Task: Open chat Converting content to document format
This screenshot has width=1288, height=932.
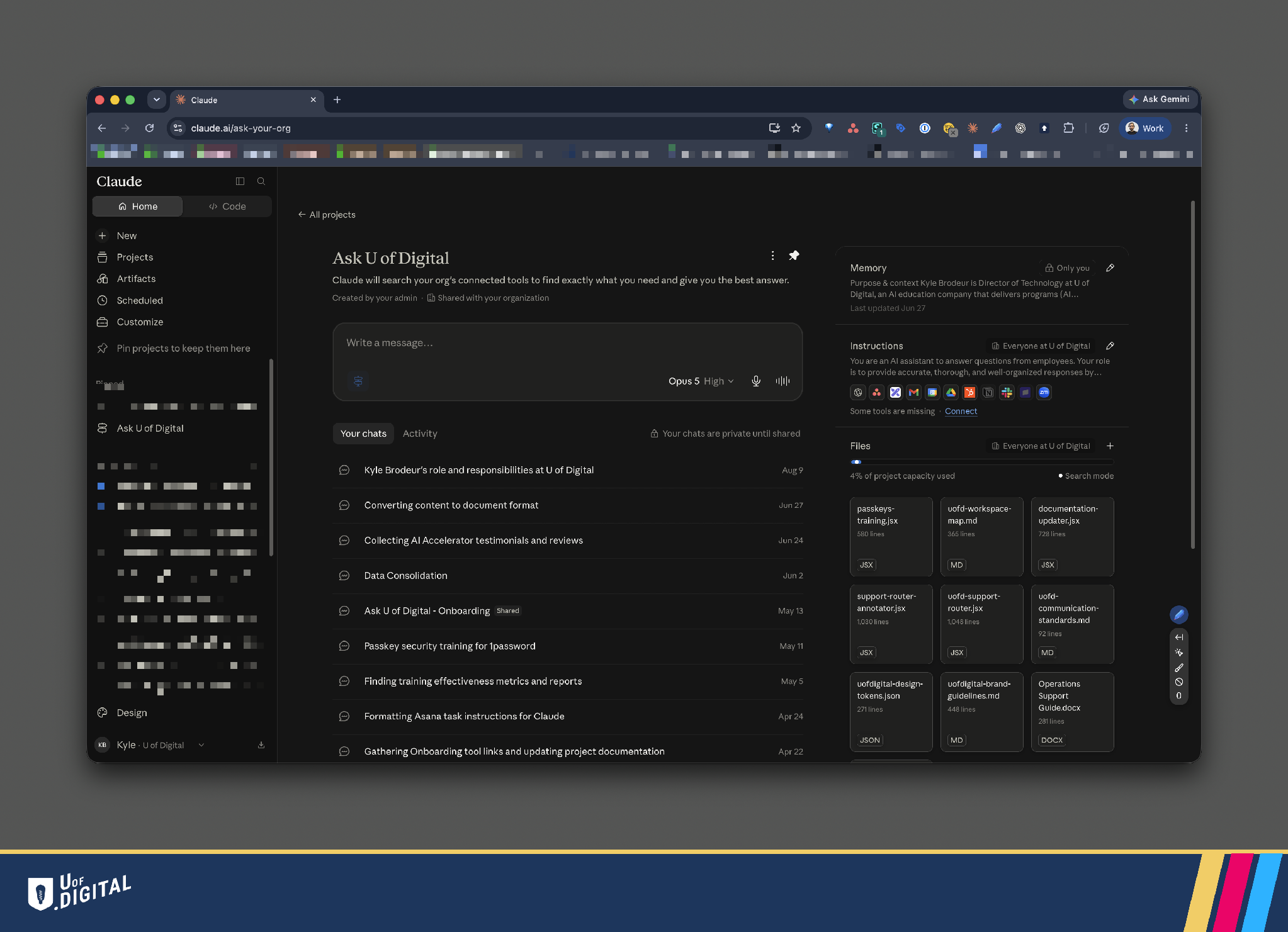Action: click(567, 505)
